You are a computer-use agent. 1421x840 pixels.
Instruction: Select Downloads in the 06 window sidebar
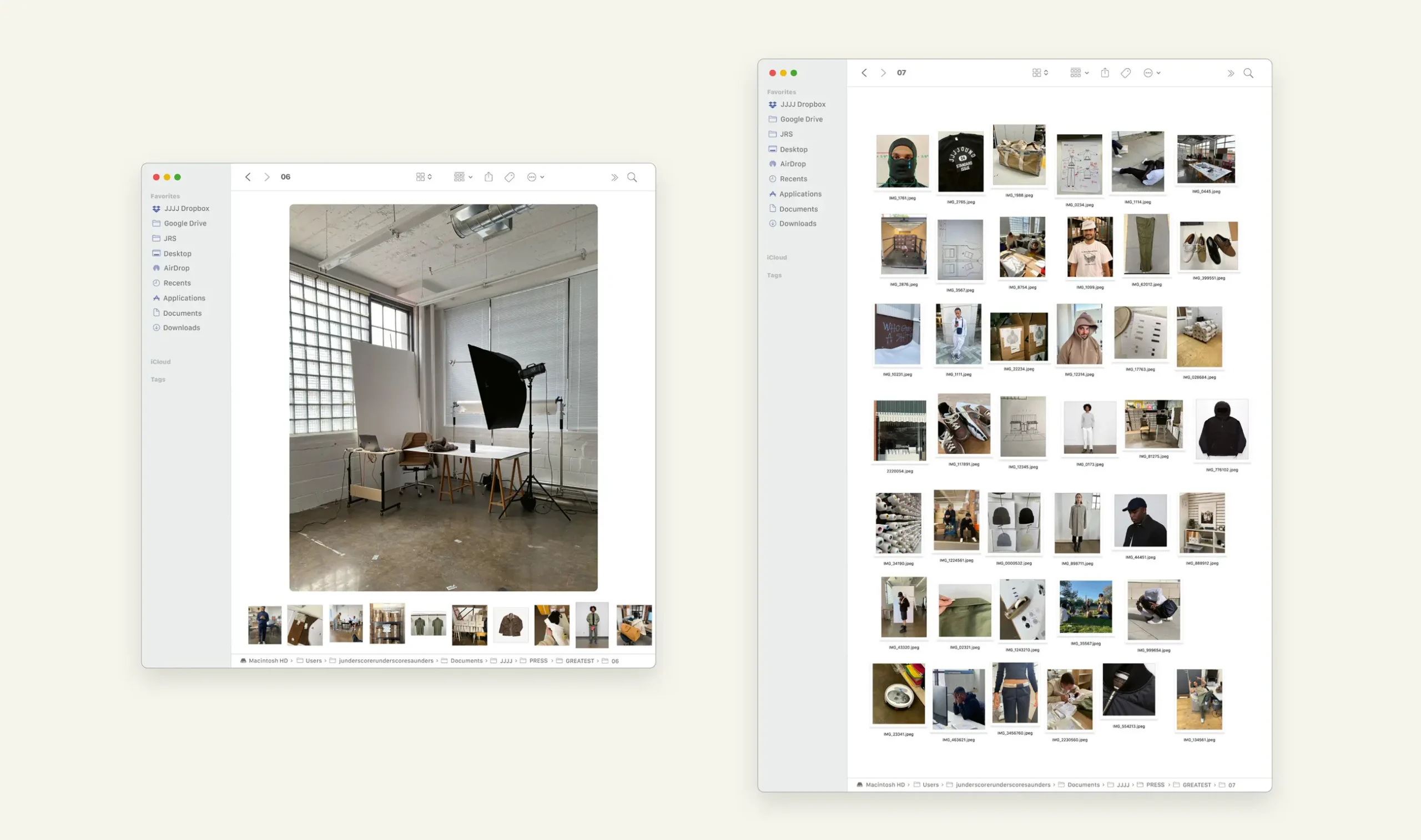181,328
